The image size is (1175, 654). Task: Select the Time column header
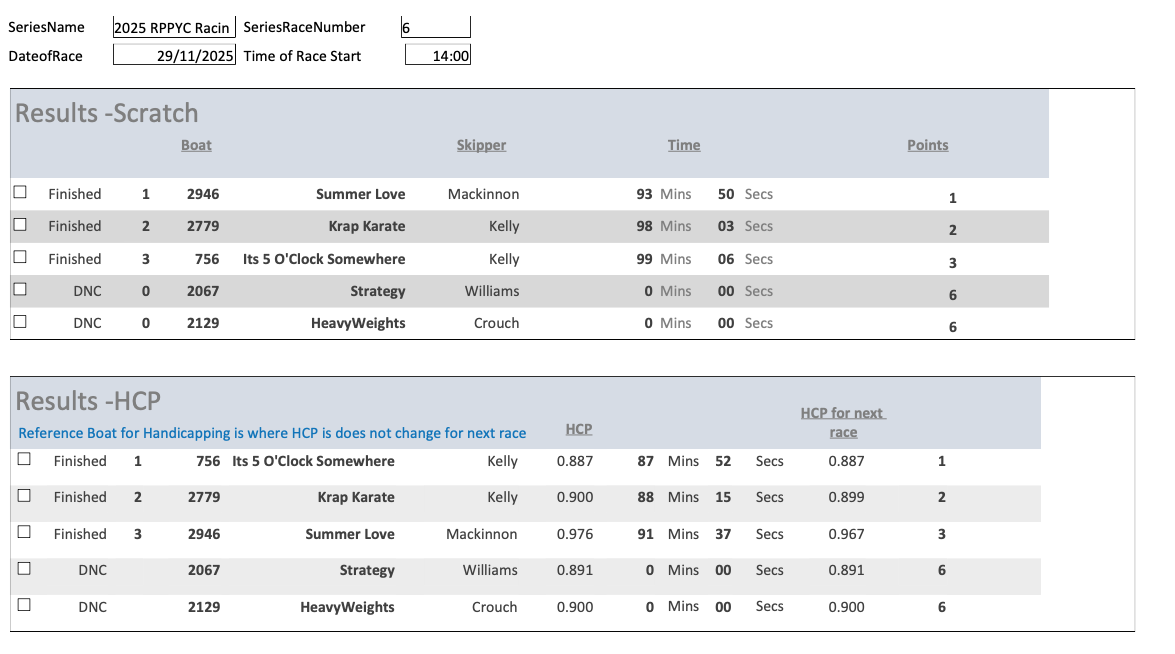click(684, 145)
